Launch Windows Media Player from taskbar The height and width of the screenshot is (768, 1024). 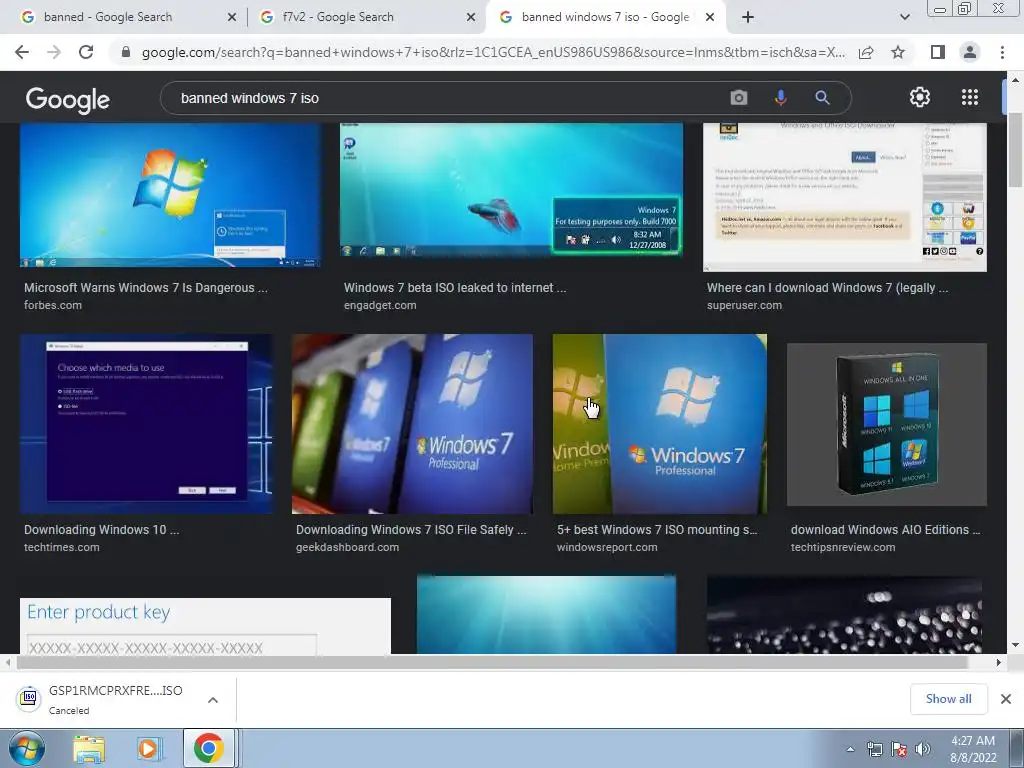[148, 749]
